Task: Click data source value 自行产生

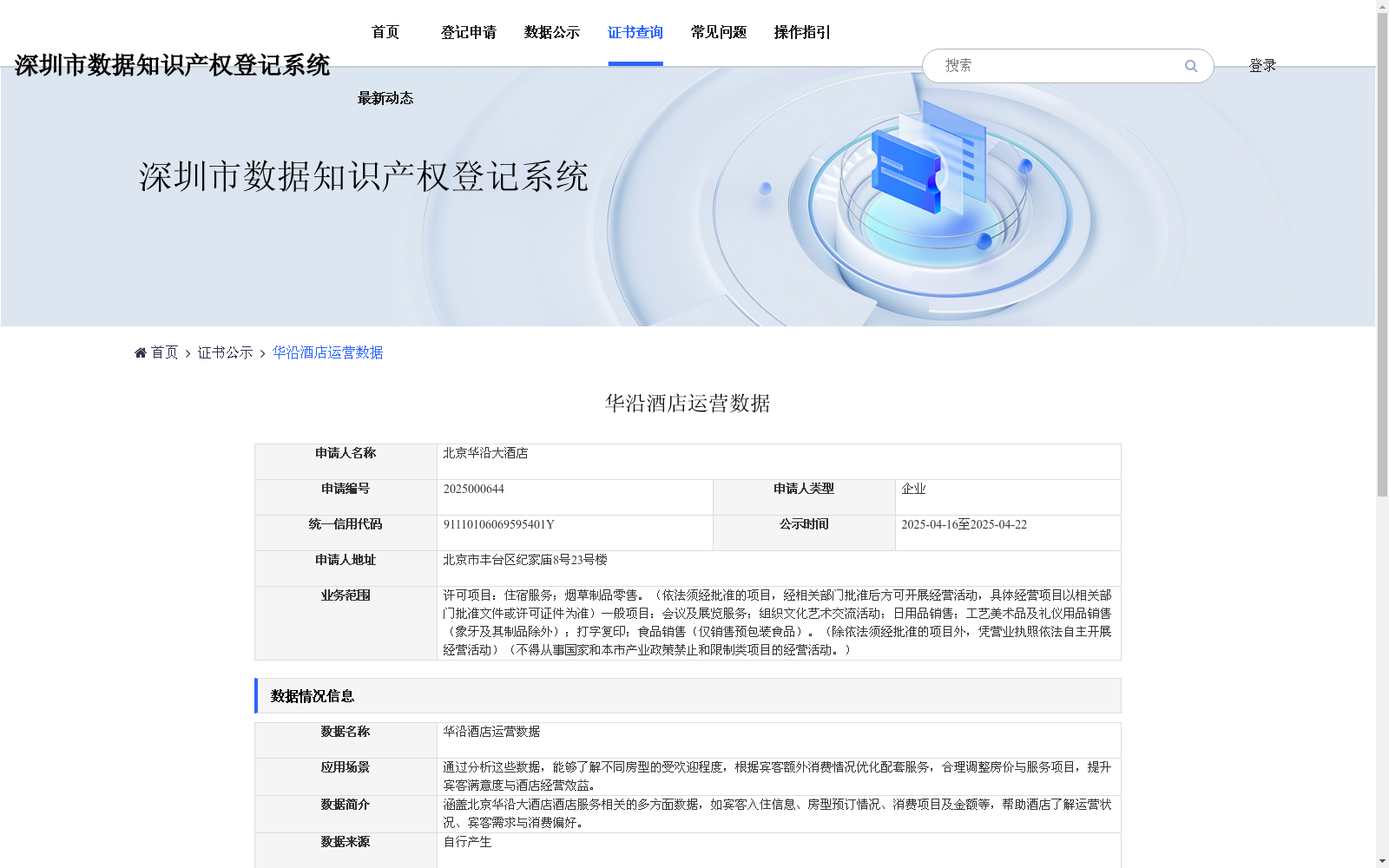Action: [467, 842]
